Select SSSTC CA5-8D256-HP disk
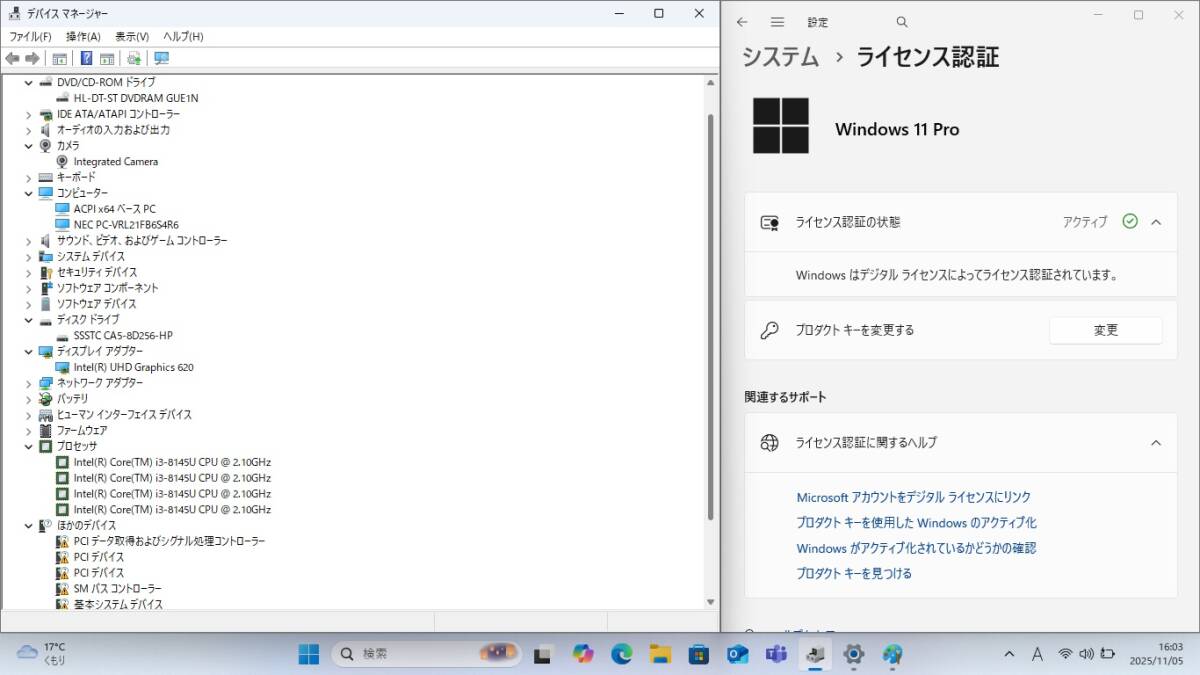 click(123, 335)
